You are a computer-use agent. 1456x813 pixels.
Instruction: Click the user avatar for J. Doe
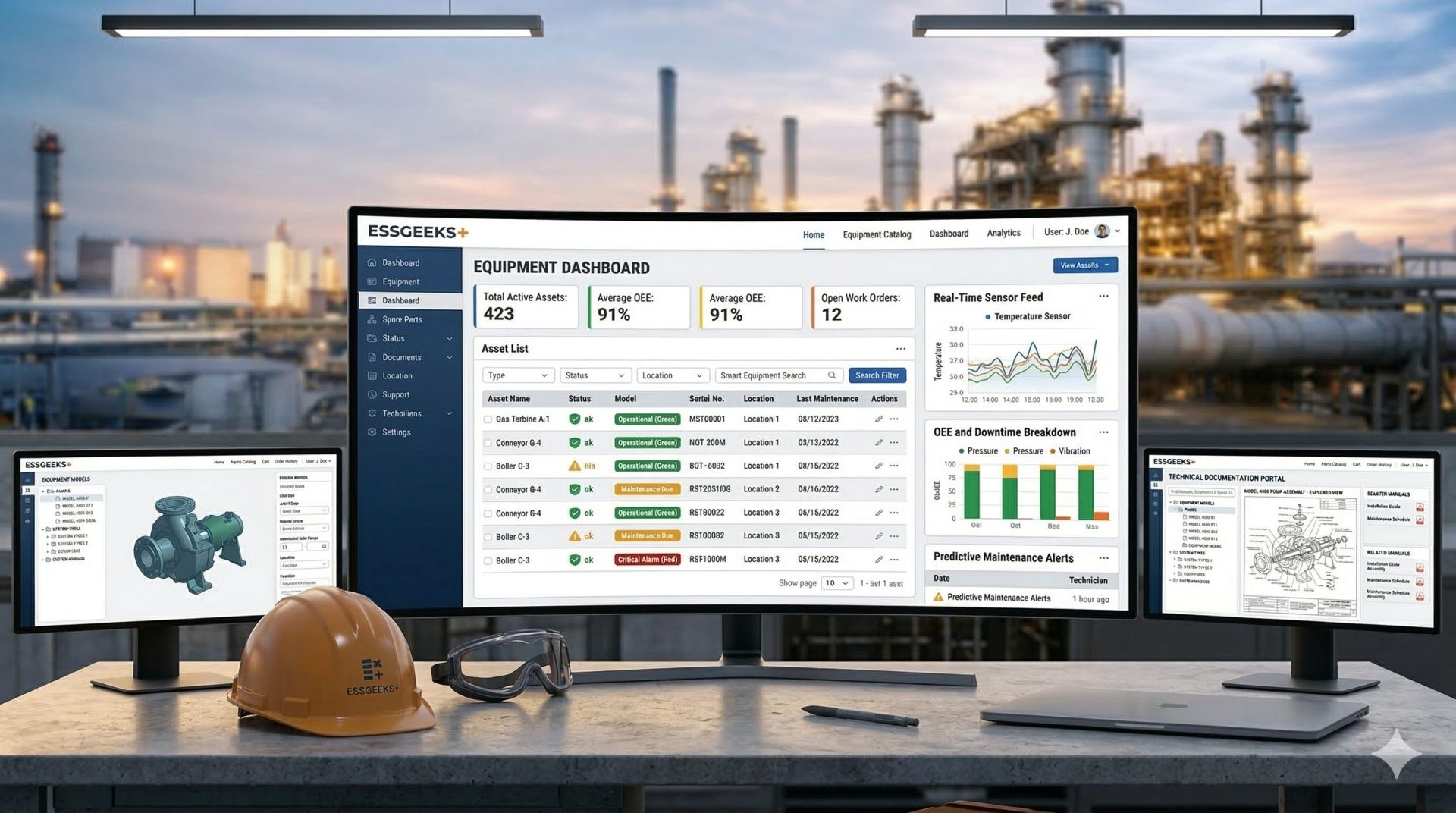click(1102, 231)
